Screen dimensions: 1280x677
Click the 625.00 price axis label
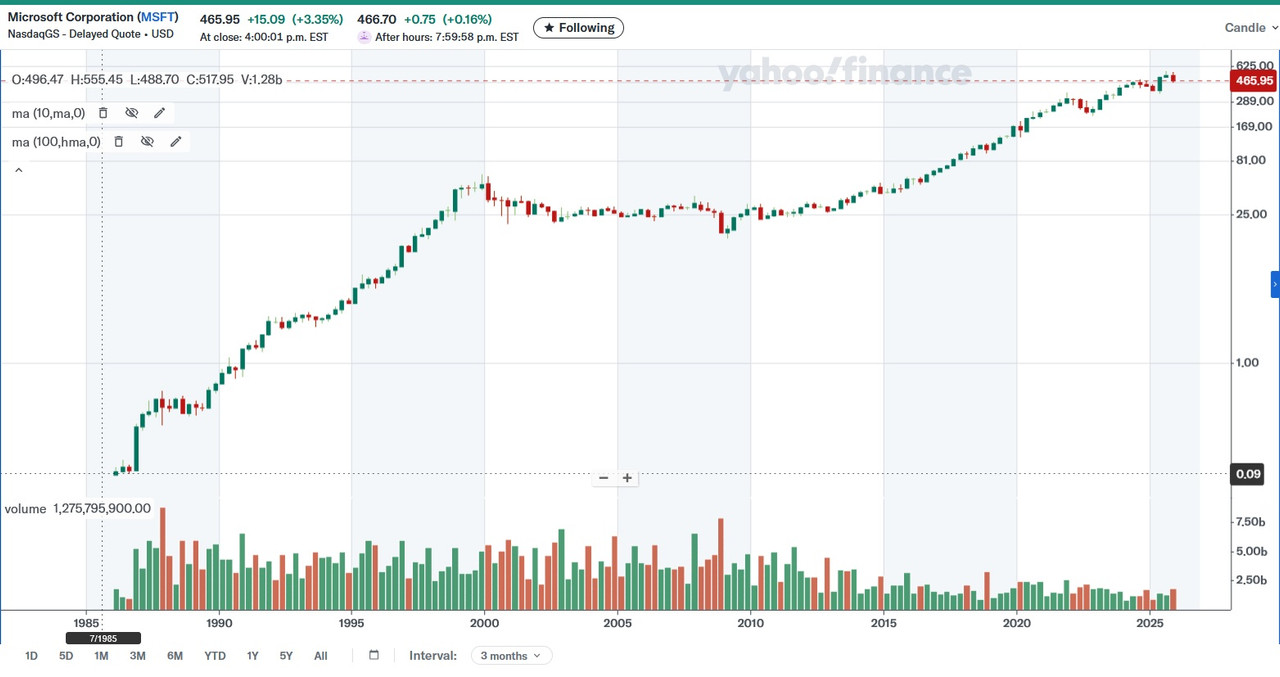coord(1254,65)
